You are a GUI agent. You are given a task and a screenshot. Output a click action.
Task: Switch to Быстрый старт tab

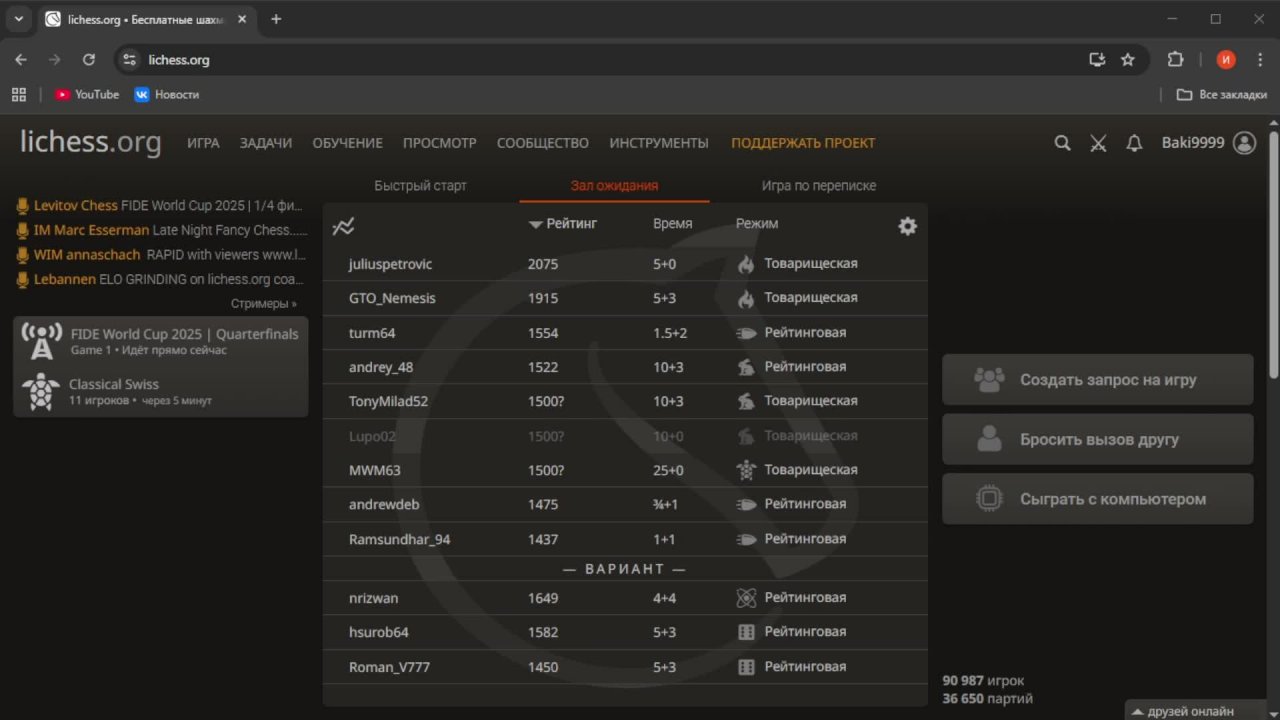click(x=420, y=185)
